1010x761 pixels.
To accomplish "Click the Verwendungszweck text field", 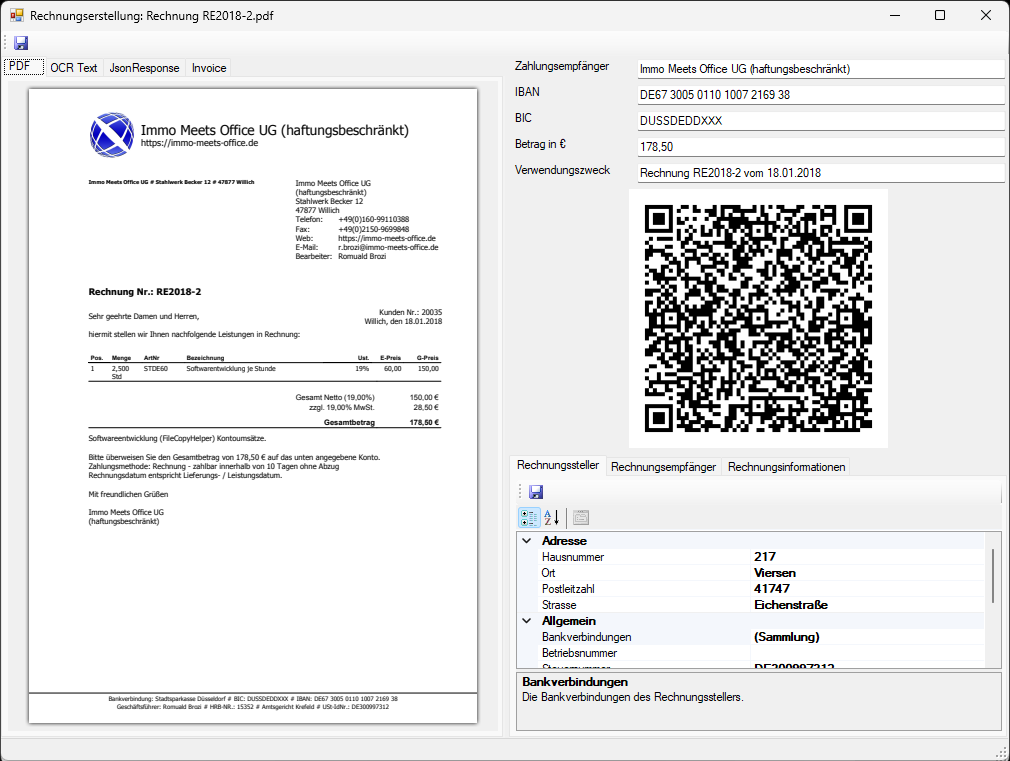I will (x=820, y=173).
